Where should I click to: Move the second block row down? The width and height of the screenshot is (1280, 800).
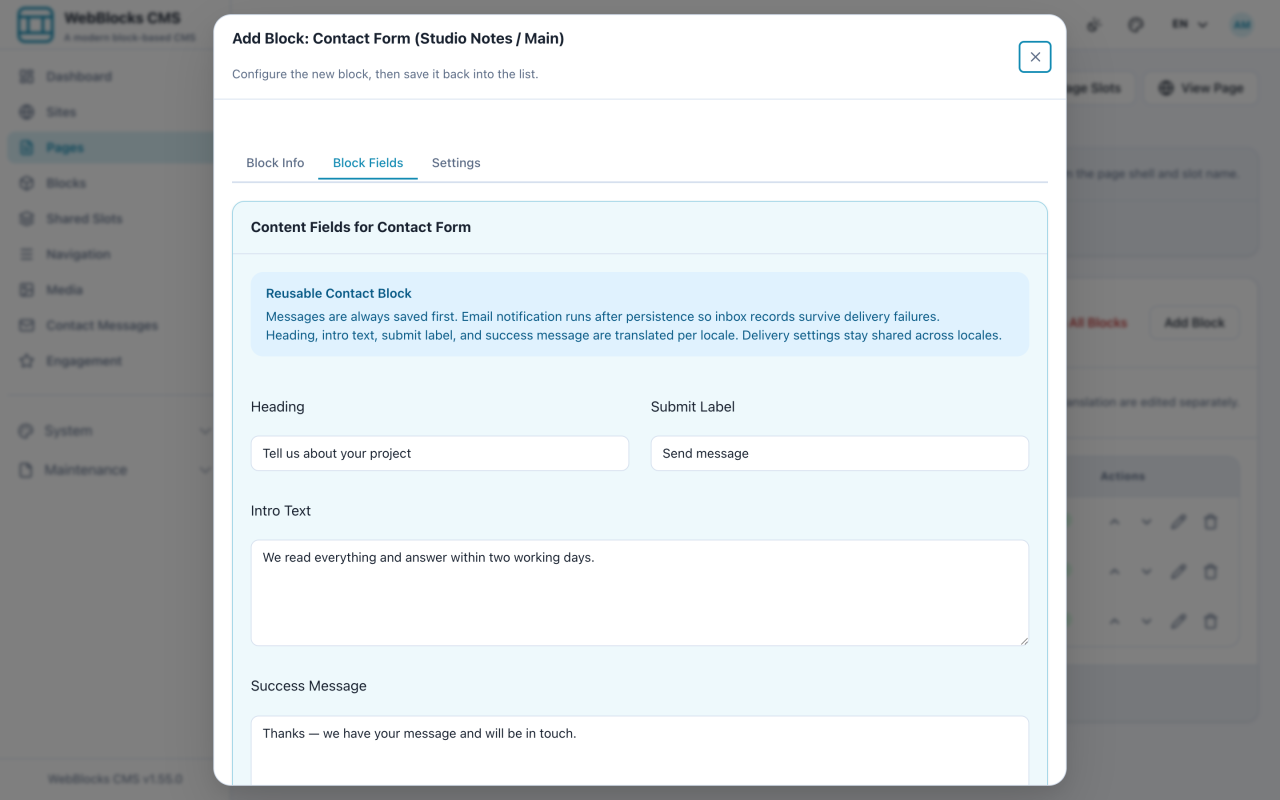pos(1147,571)
